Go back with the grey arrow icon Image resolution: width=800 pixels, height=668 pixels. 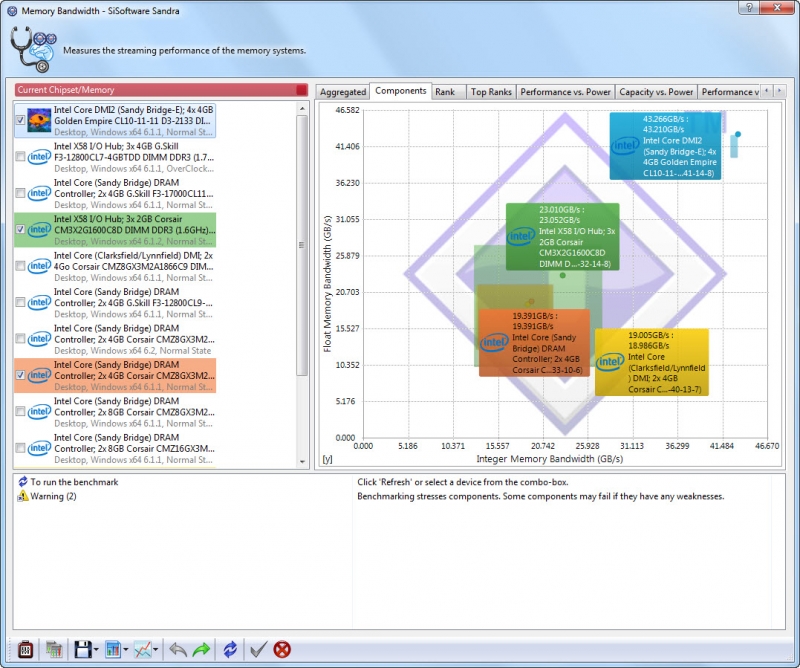coord(178,649)
